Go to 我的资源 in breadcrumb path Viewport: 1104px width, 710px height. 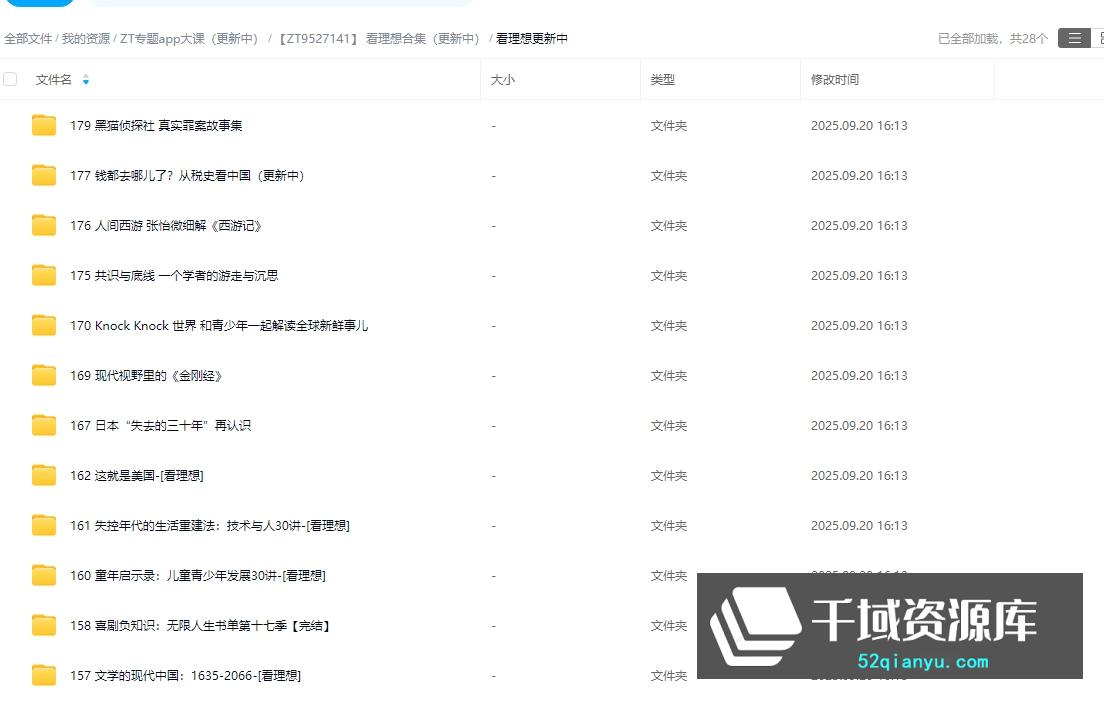[86, 39]
